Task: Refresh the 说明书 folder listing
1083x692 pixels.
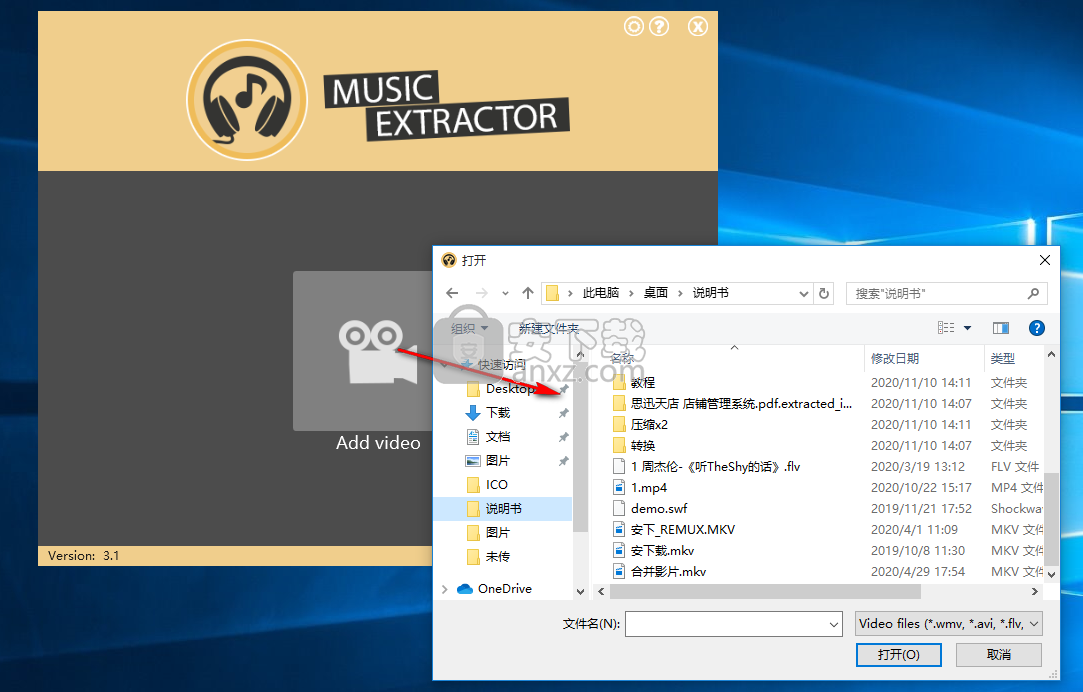Action: click(824, 293)
